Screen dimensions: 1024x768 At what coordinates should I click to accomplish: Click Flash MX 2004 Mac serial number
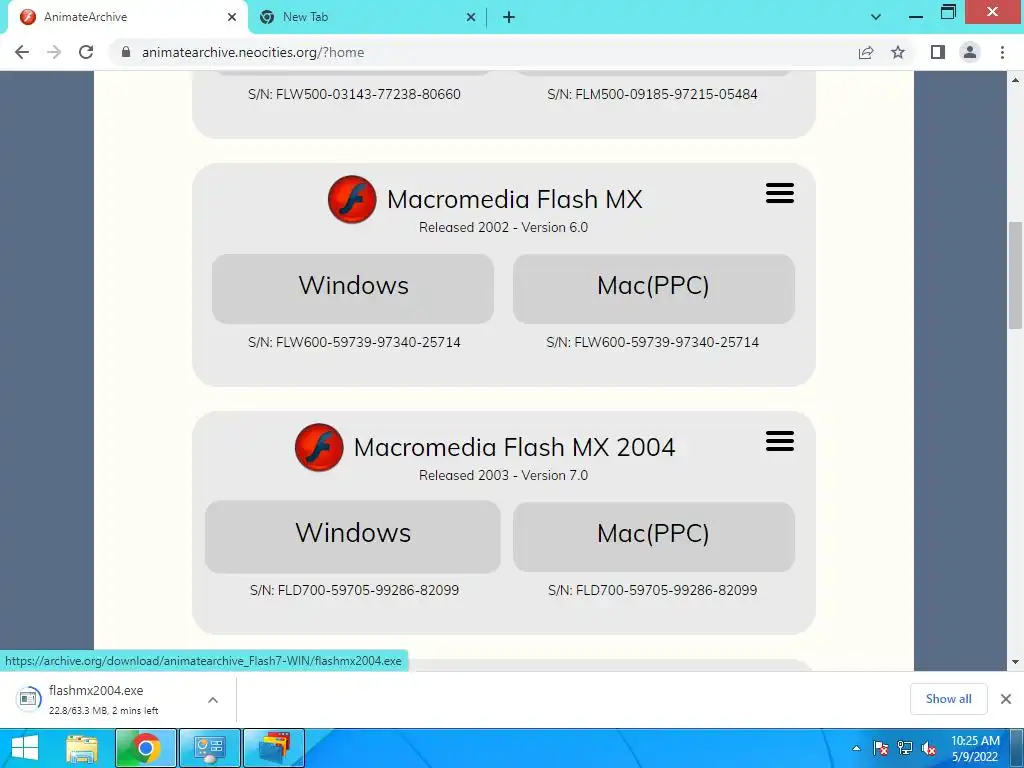(653, 590)
